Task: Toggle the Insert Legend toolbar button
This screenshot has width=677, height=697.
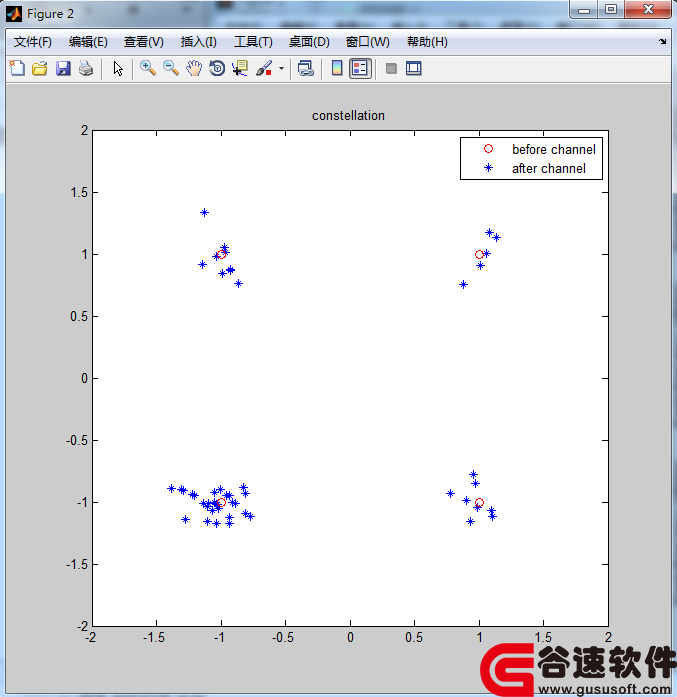Action: click(x=360, y=68)
